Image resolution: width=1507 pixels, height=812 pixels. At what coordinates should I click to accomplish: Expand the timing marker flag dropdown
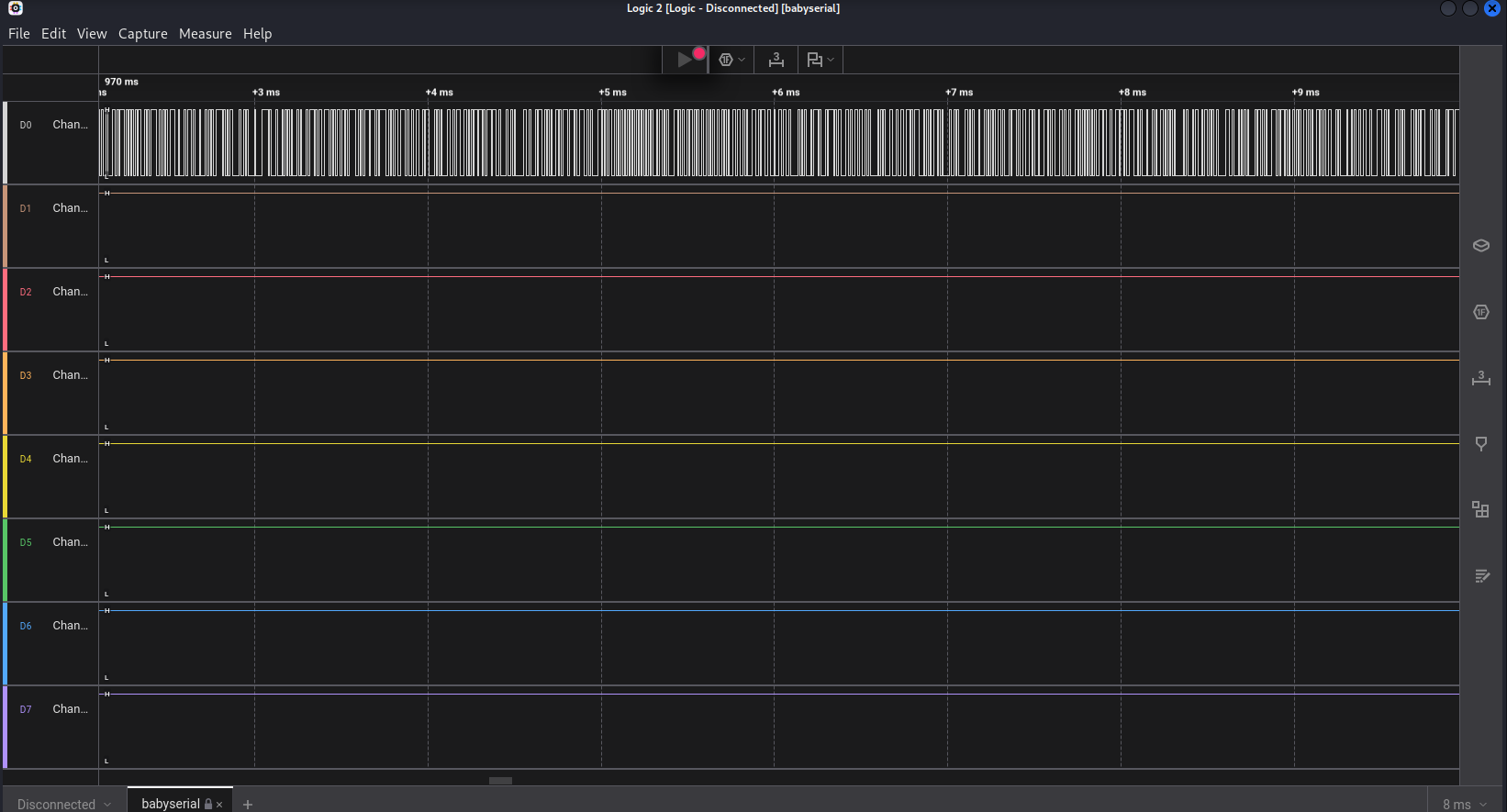click(x=831, y=60)
